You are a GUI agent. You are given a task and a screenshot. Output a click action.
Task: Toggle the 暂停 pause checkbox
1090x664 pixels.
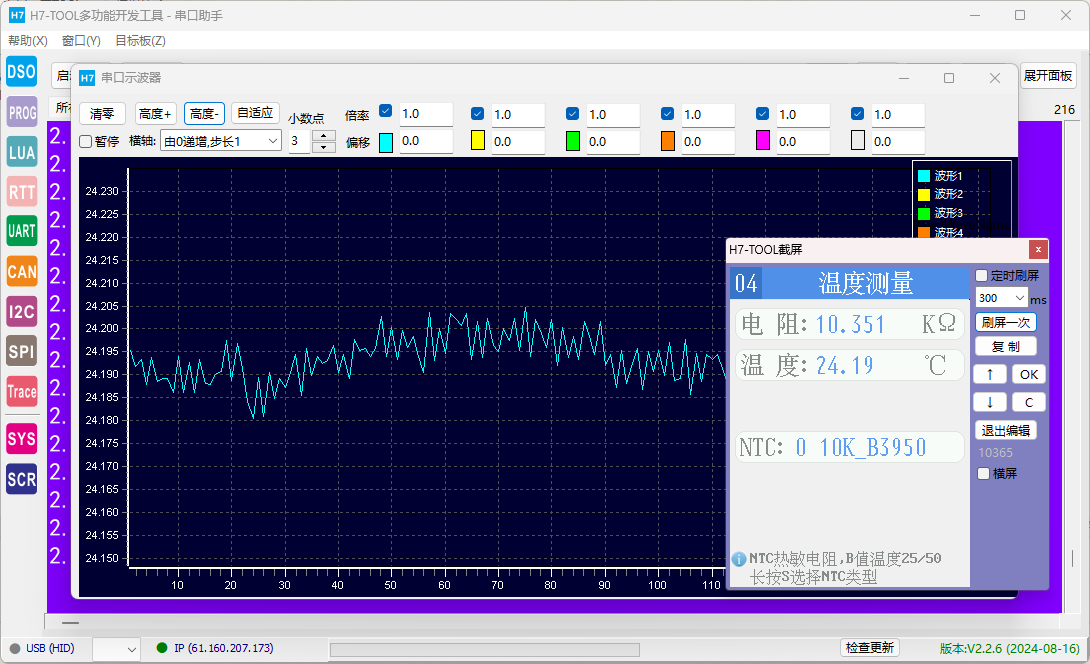pos(86,142)
